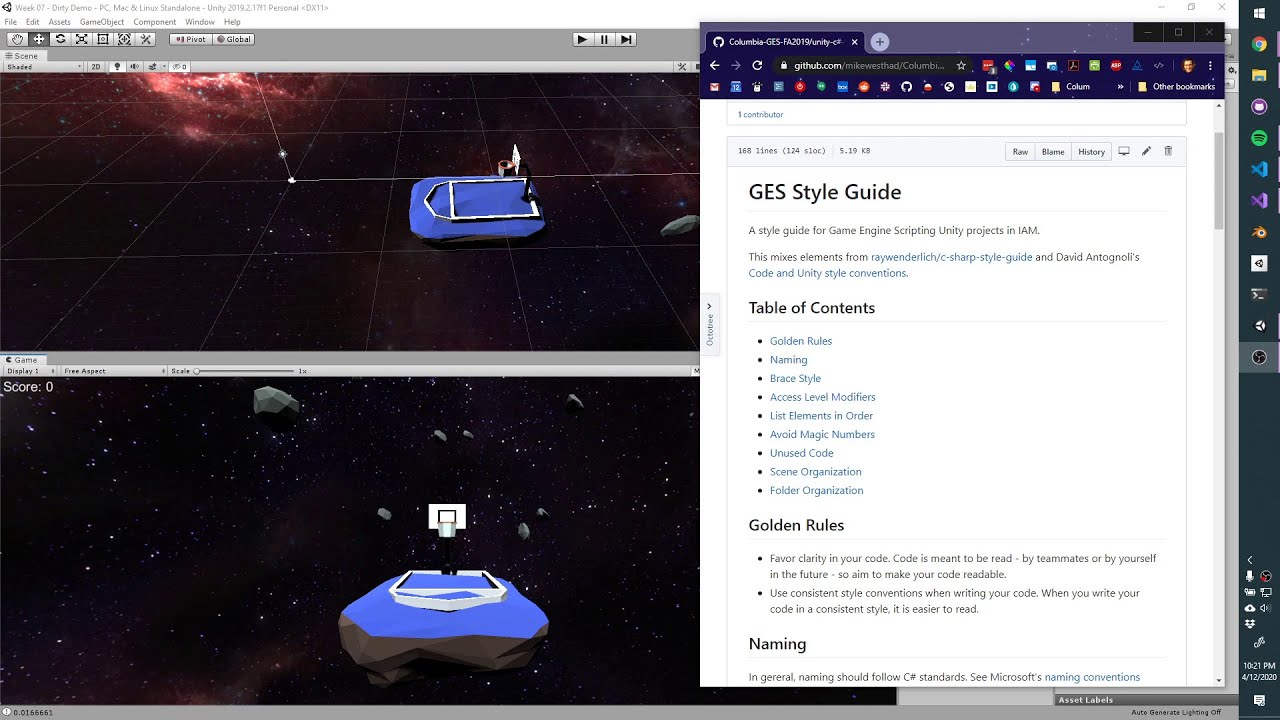Open the 1 contributor link
The width and height of the screenshot is (1280, 720).
(760, 114)
